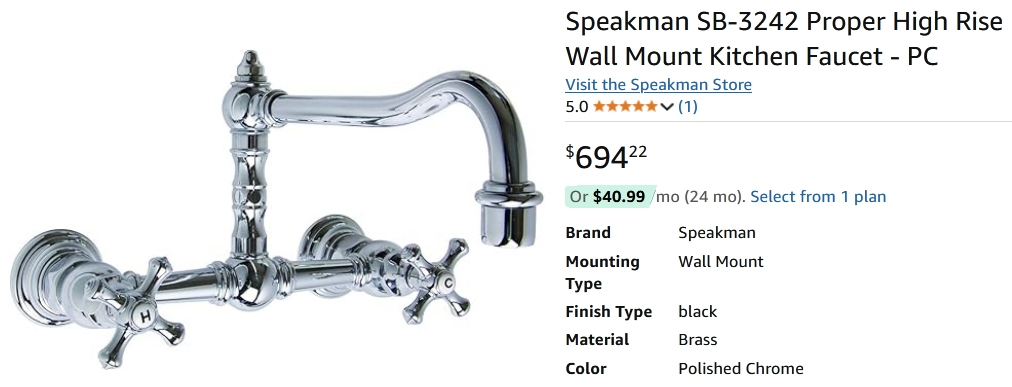
Task: Click the Mounting Type value Wall Mount
Action: pyautogui.click(x=720, y=262)
